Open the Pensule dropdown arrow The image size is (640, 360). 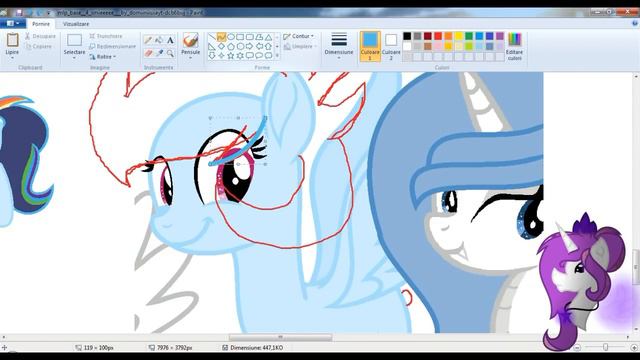coord(190,58)
